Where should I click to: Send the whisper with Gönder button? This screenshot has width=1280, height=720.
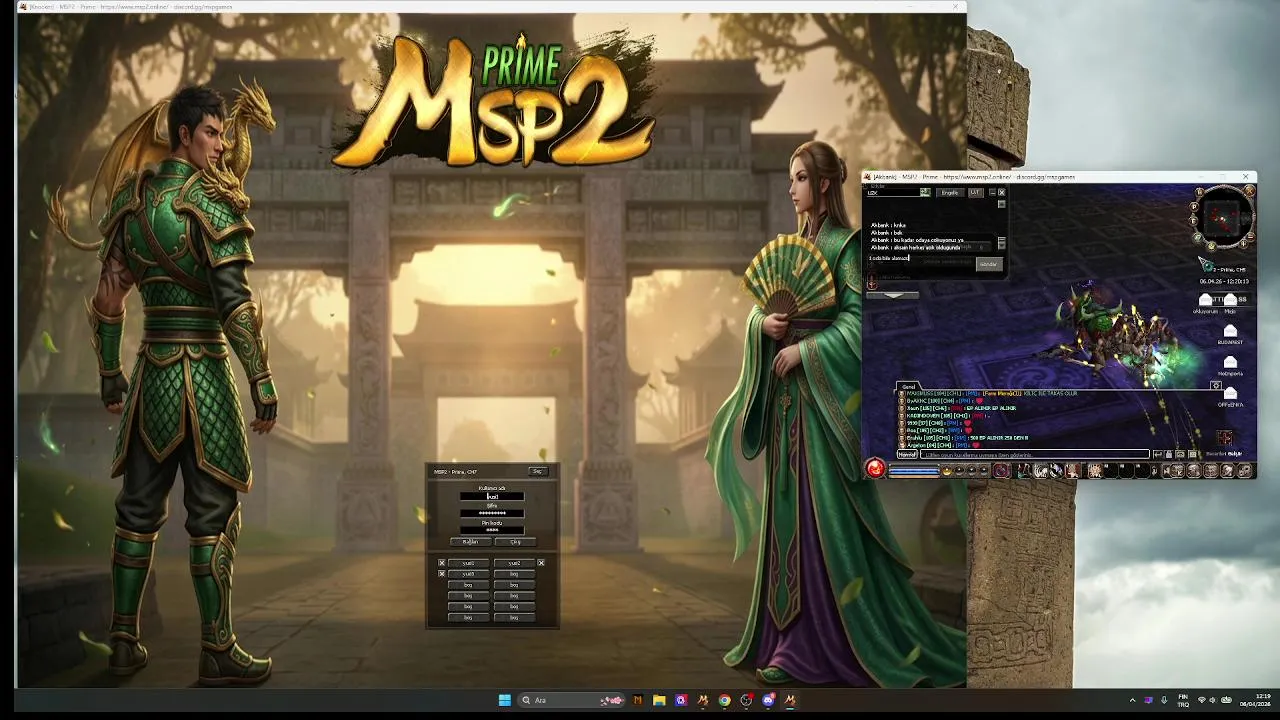coord(989,264)
